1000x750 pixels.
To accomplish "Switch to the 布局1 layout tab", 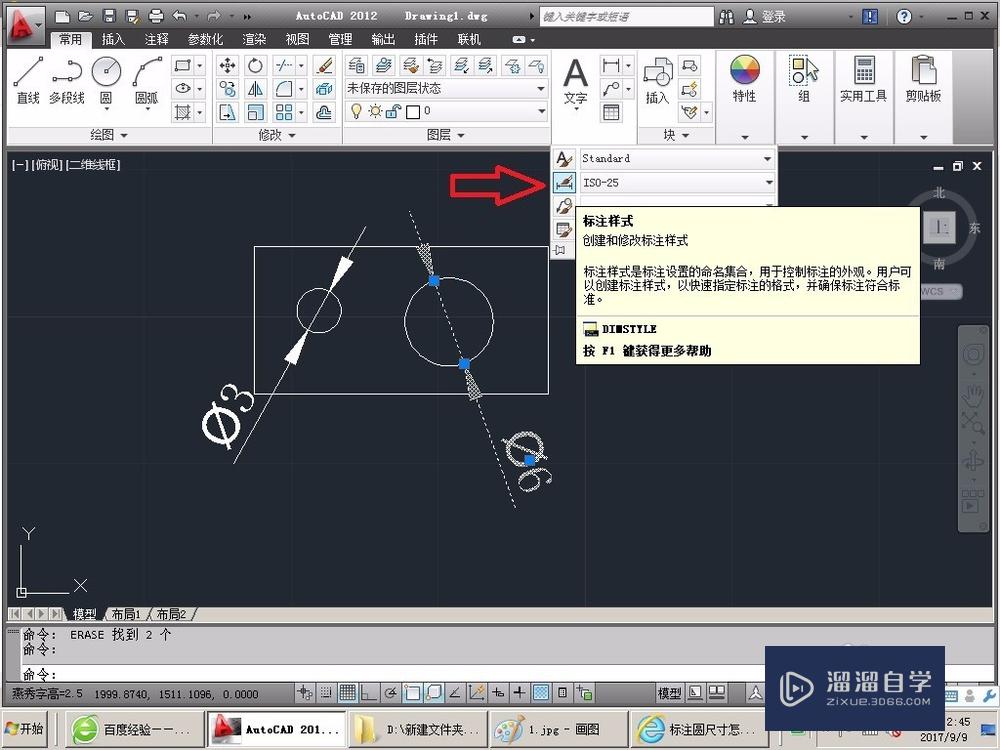I will (126, 614).
